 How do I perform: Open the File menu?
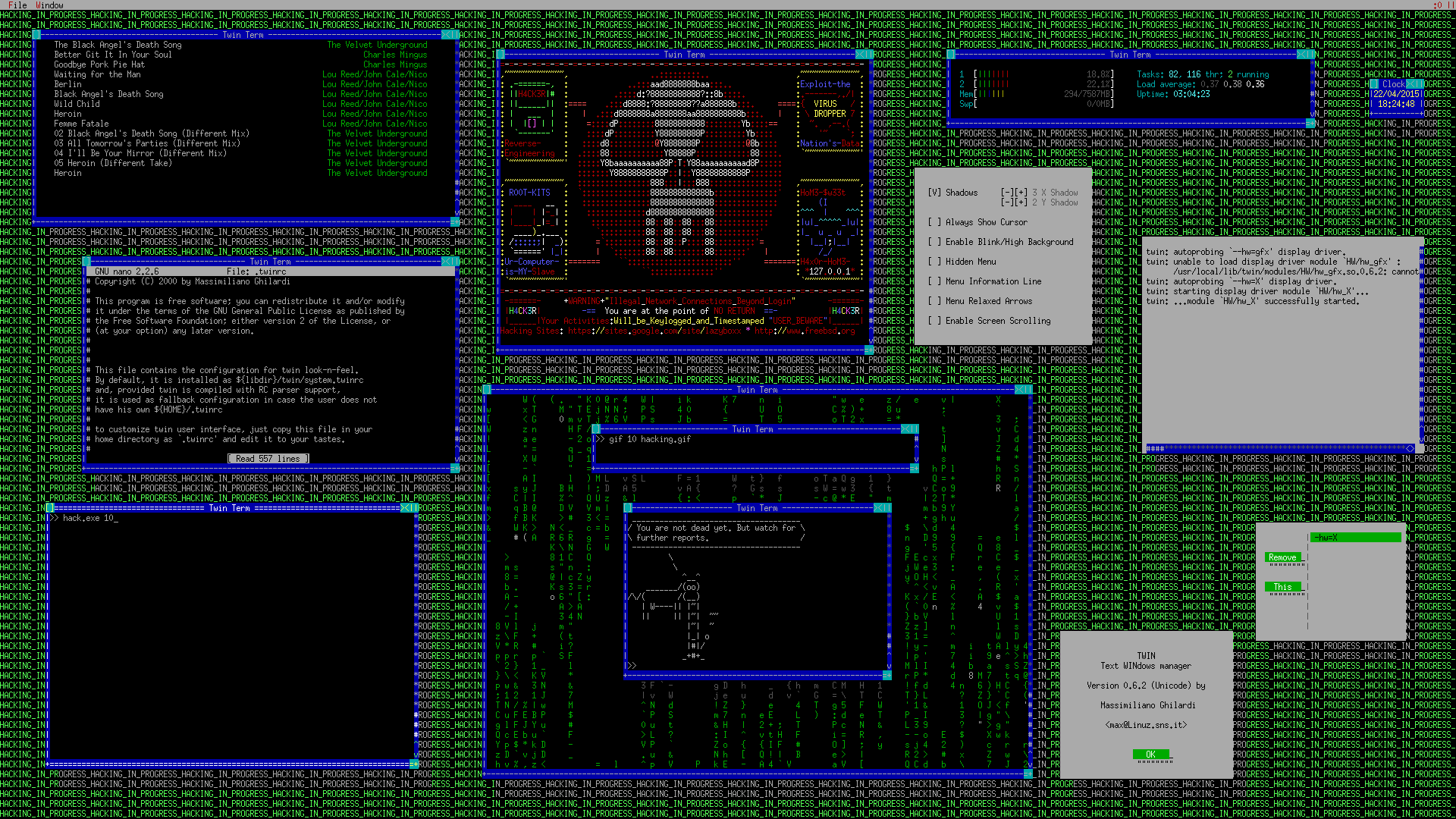pos(17,5)
